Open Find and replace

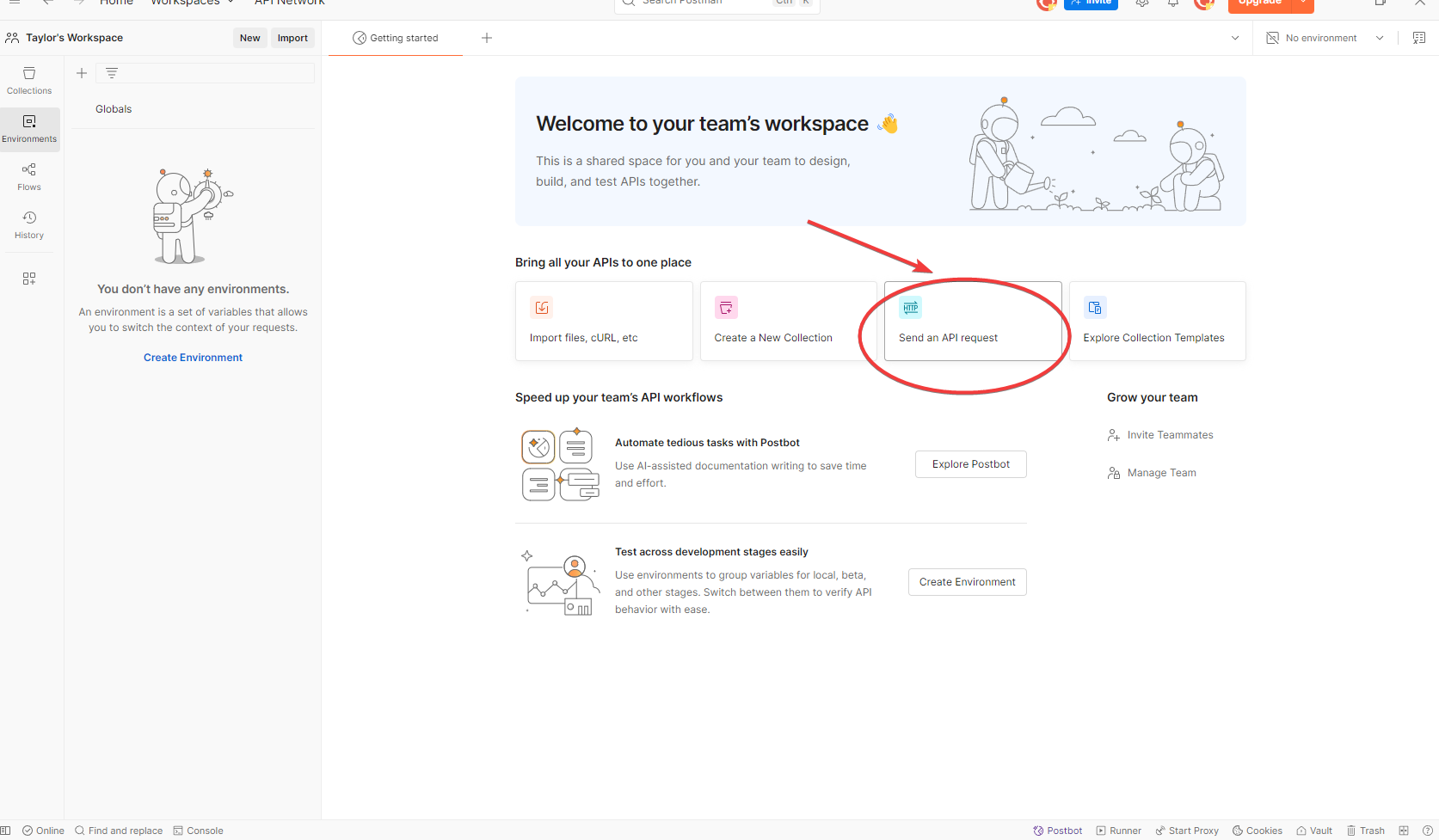coord(119,831)
